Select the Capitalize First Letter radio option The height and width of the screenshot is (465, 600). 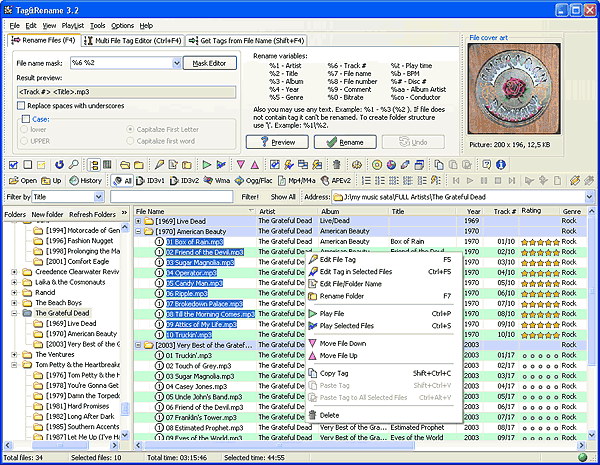click(x=131, y=129)
